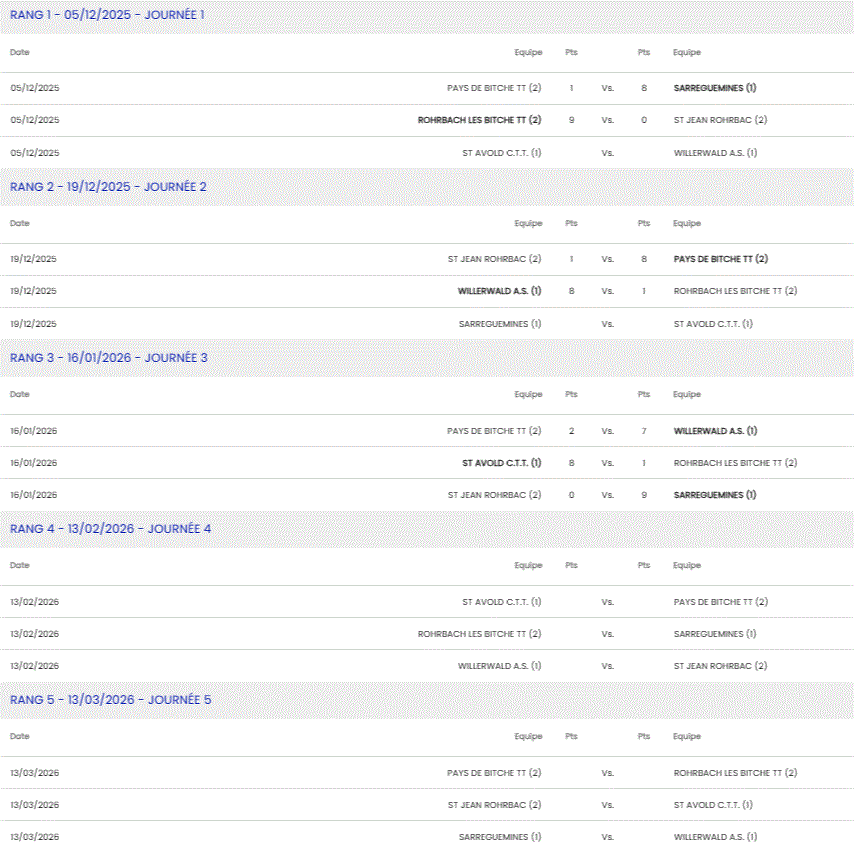854x857 pixels.
Task: Click the Rang 4 - Journée 4 heading
Action: click(110, 528)
